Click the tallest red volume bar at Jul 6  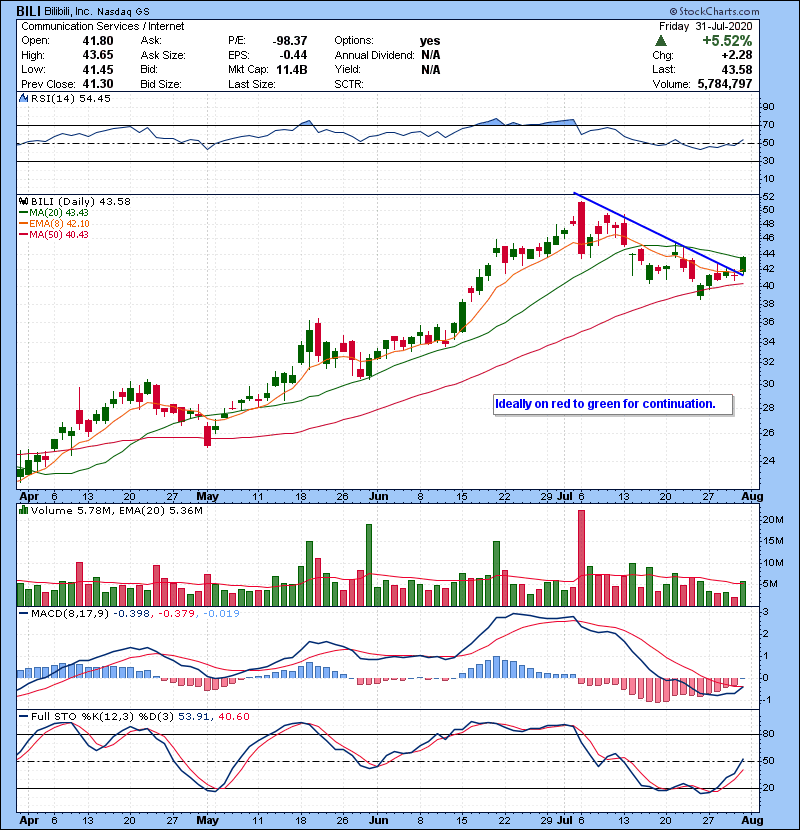point(581,557)
